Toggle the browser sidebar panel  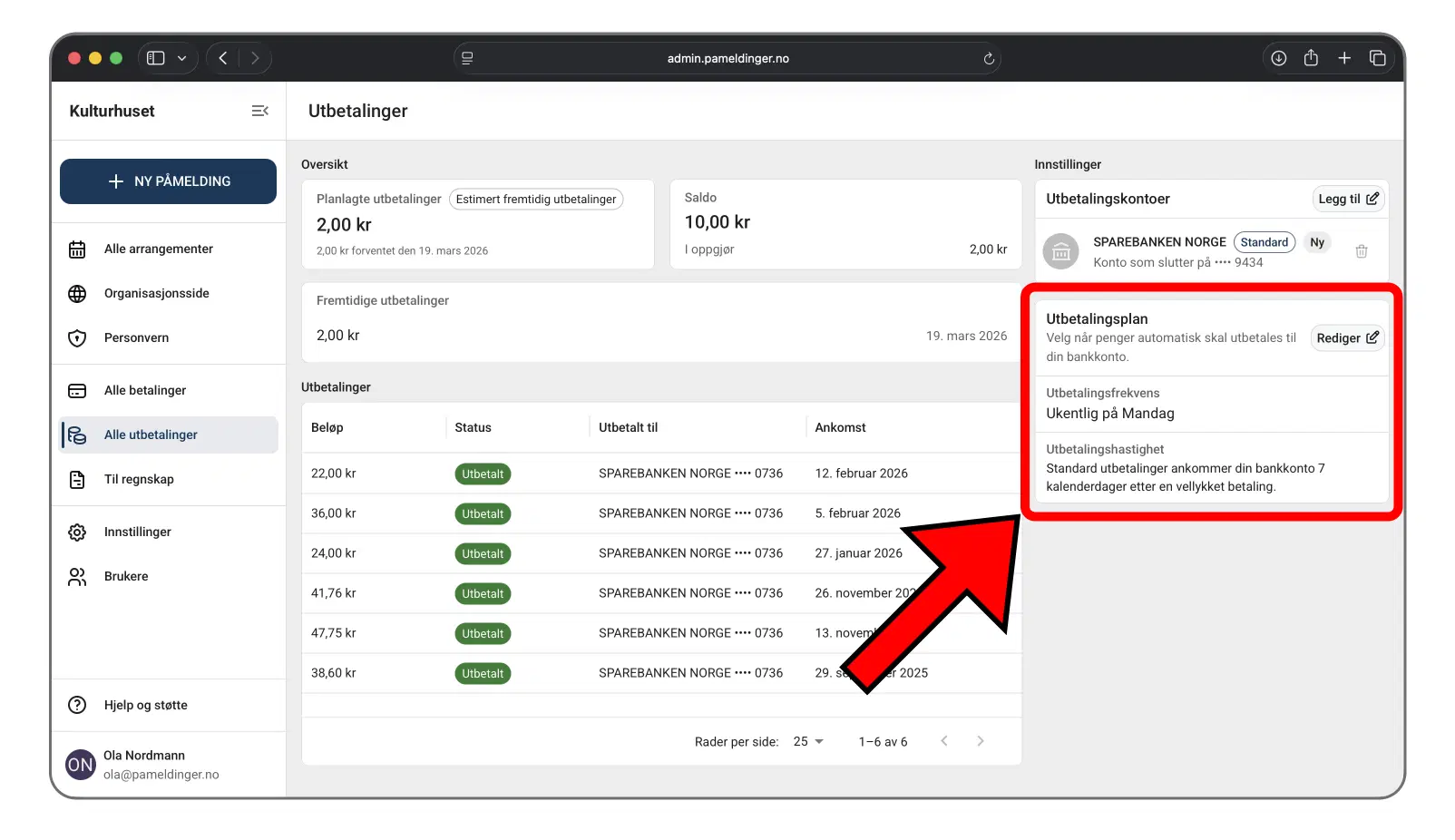point(156,58)
